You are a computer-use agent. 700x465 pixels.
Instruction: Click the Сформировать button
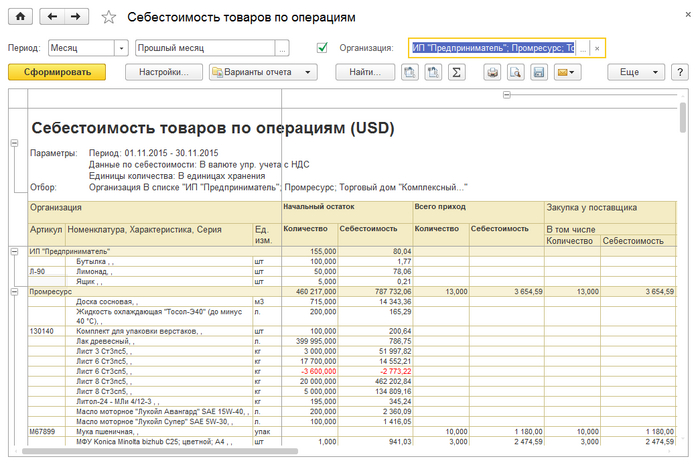[x=57, y=72]
